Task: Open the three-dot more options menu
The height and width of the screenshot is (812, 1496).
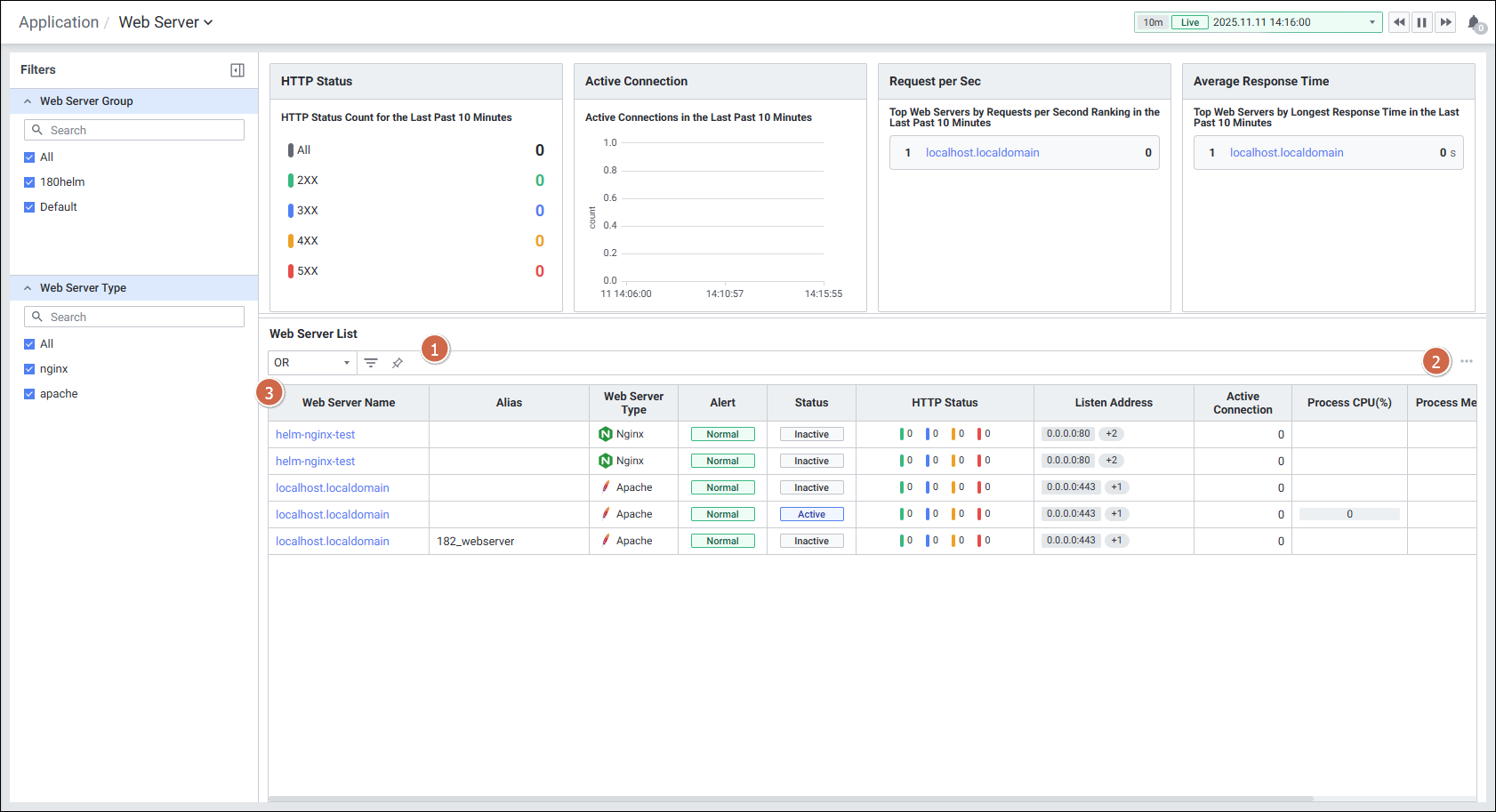Action: tap(1466, 361)
